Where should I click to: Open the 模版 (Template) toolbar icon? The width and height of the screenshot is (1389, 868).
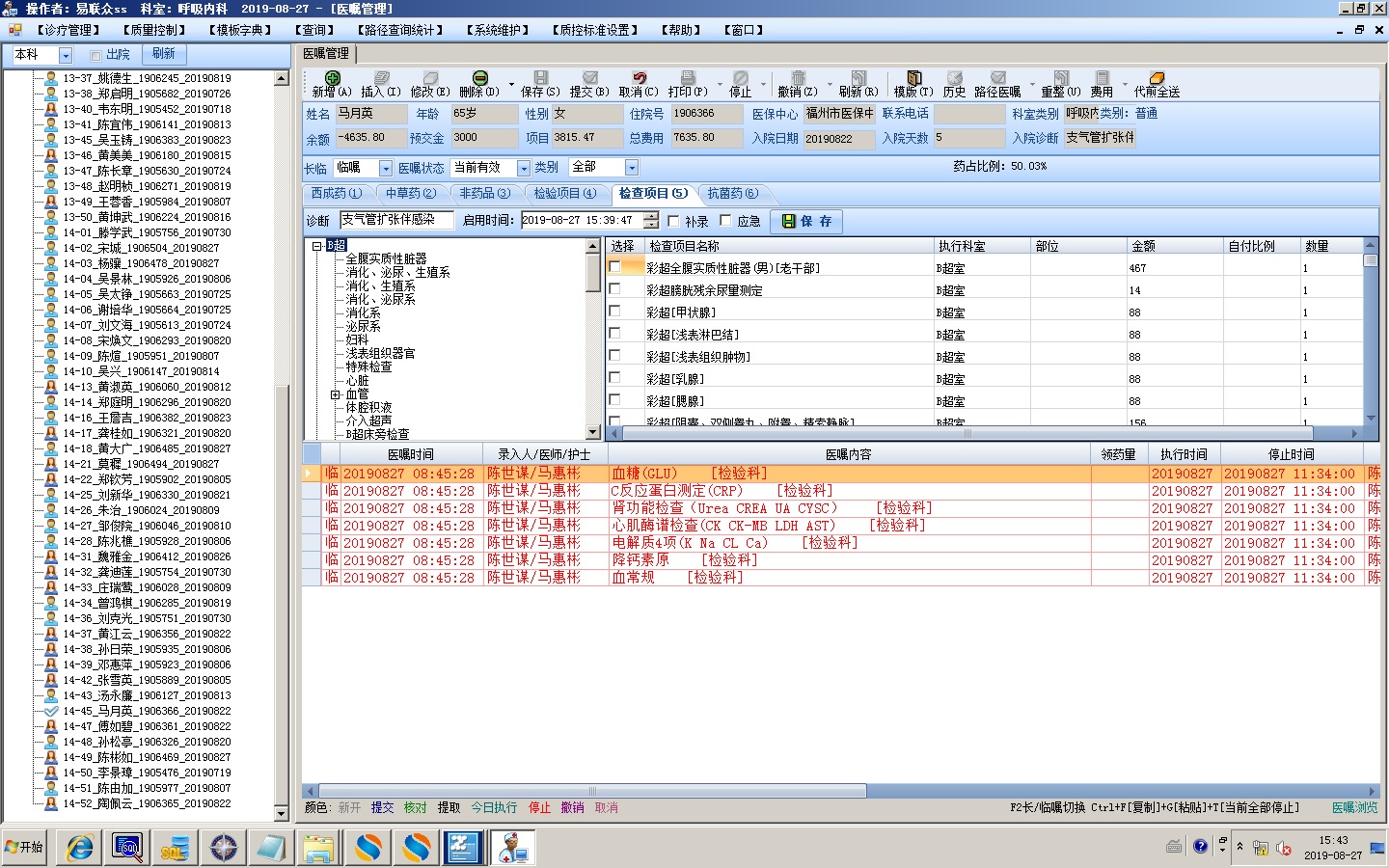tap(913, 84)
